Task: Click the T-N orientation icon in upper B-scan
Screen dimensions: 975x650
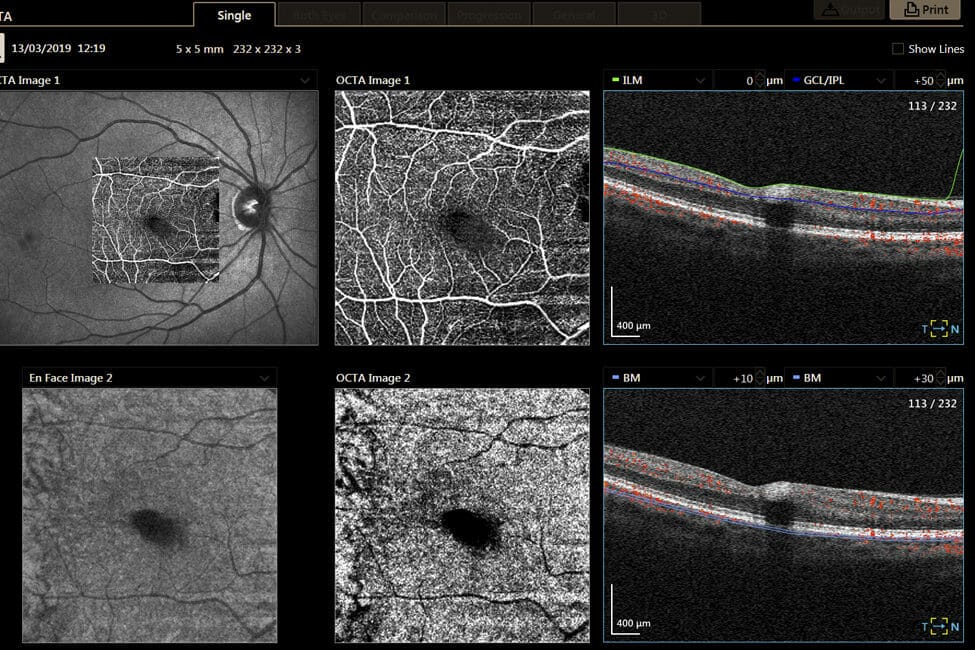Action: tap(939, 328)
